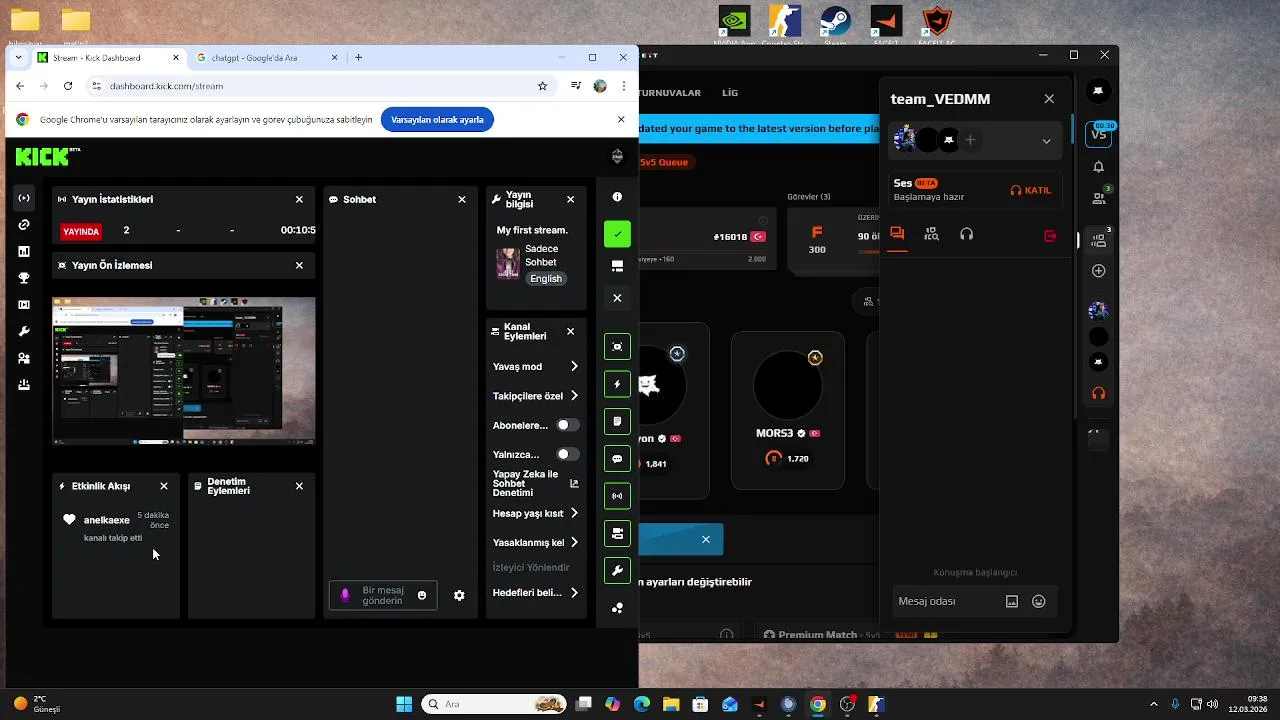The width and height of the screenshot is (1280, 720).
Task: Expand Hesap yaşı kısıt options
Action: point(574,513)
